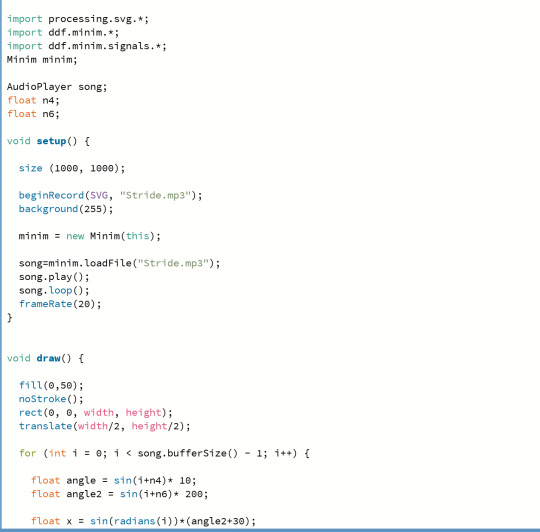Image resolution: width=540 pixels, height=532 pixels.
Task: Click the for loop with song.bufferSize()
Action: tap(164, 453)
